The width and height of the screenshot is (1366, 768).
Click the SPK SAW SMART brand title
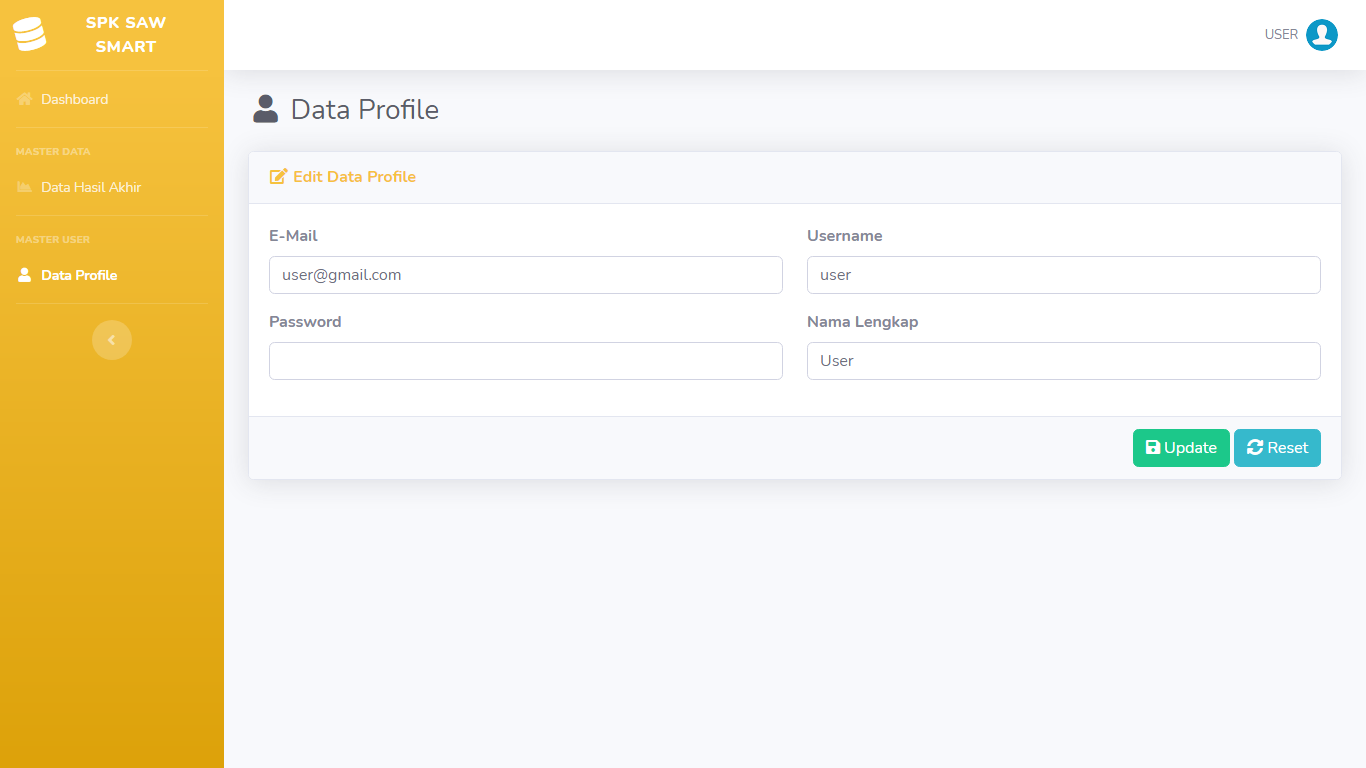click(x=126, y=35)
